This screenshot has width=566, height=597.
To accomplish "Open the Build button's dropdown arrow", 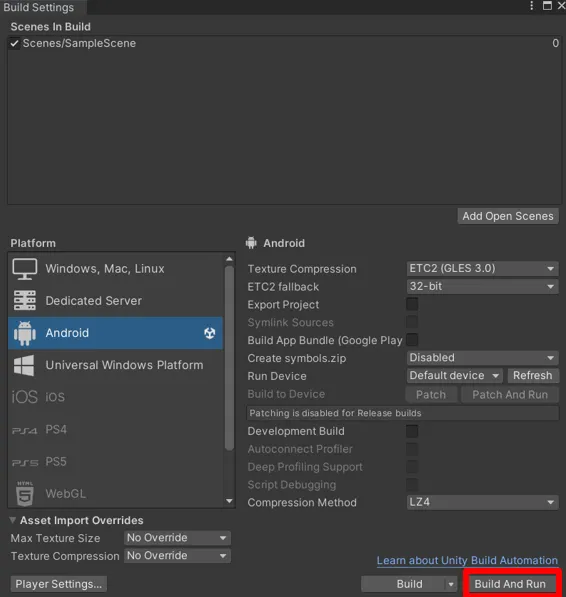I will (x=451, y=584).
